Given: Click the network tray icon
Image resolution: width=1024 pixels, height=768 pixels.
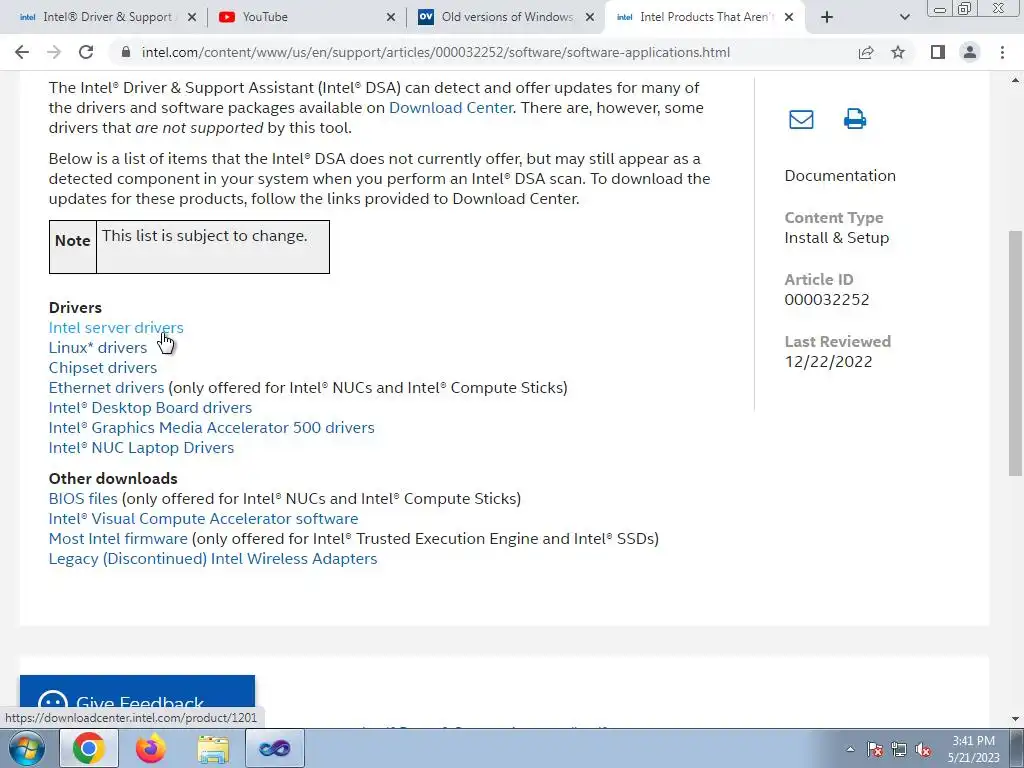Looking at the screenshot, I should coord(899,749).
